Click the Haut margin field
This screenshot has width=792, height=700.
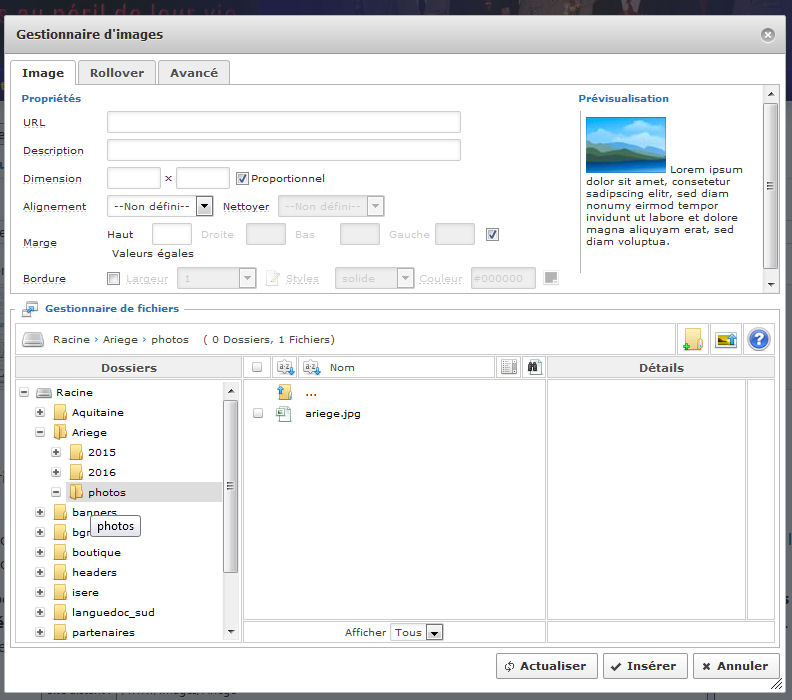click(x=172, y=234)
